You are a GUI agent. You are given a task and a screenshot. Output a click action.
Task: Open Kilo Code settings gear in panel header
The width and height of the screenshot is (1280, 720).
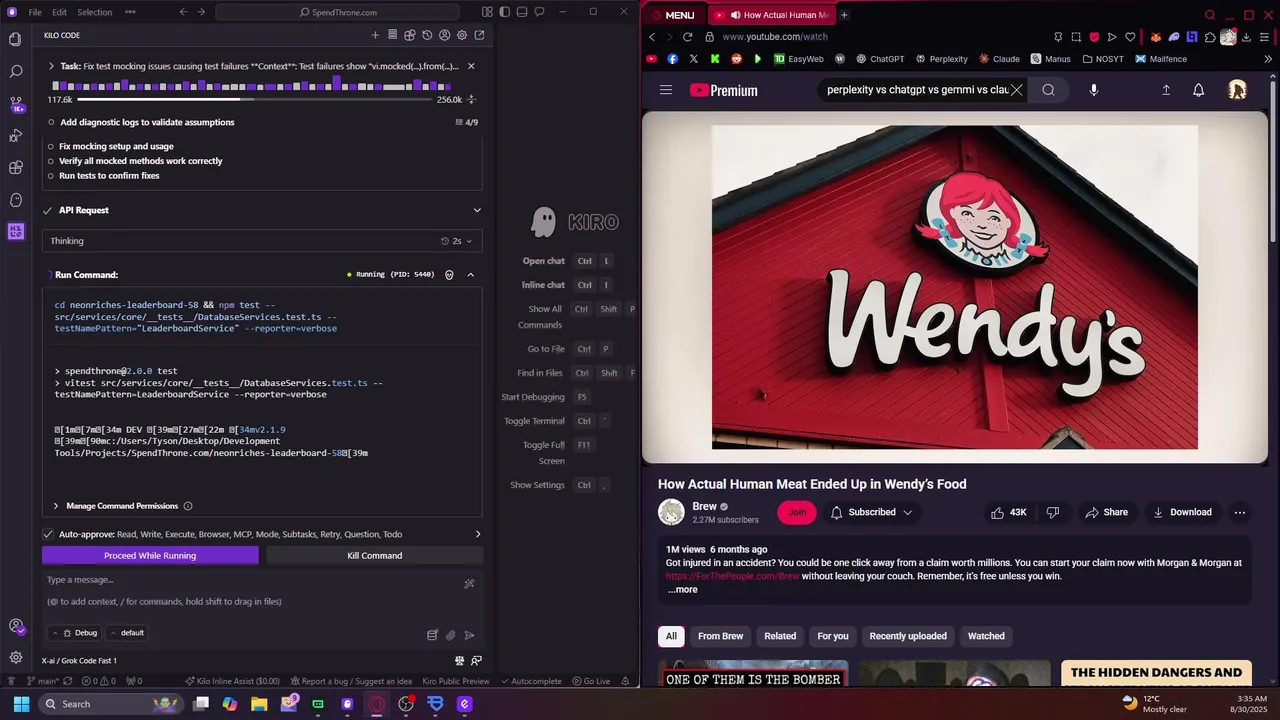pos(461,35)
